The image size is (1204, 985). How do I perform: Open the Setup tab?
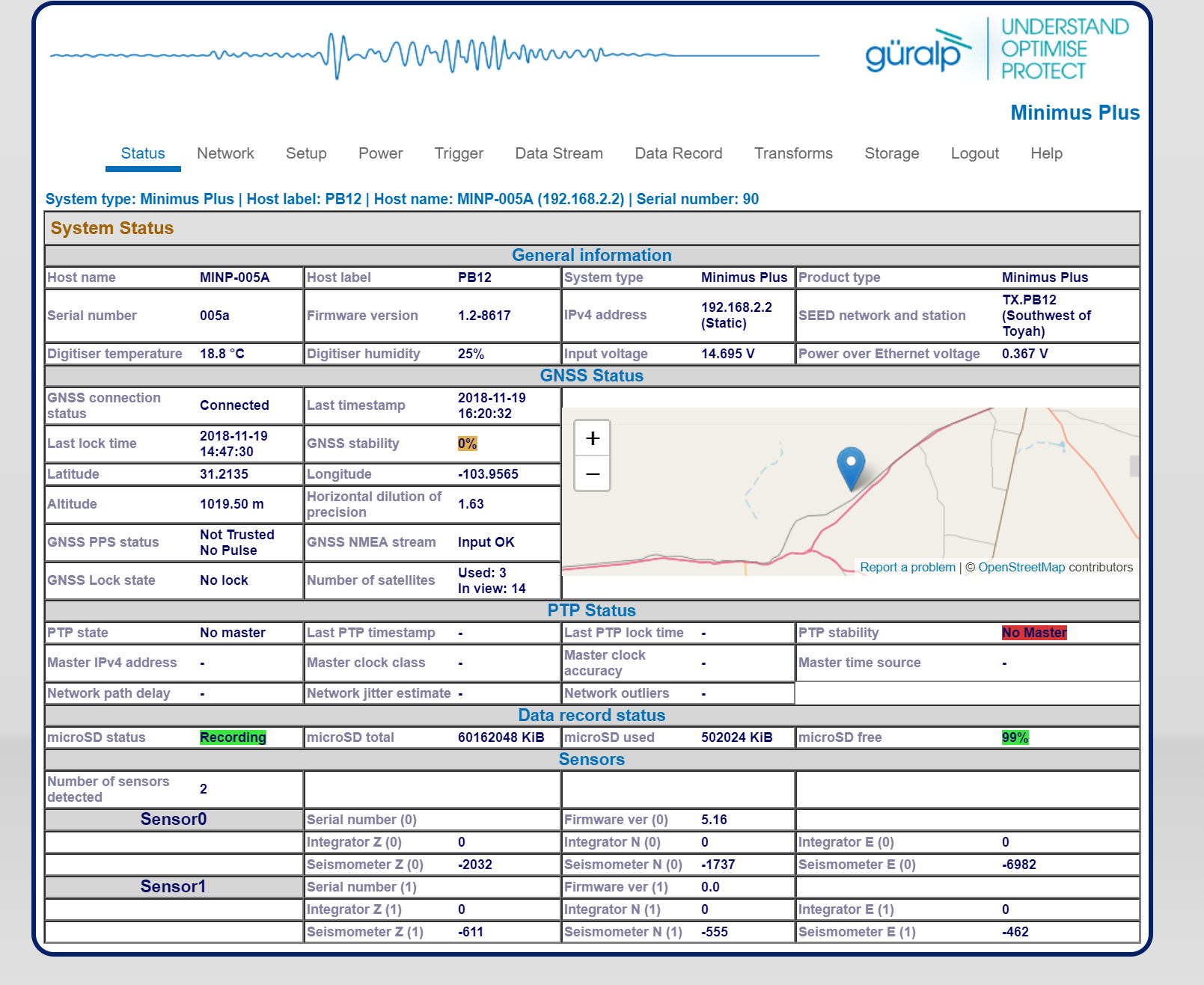[306, 153]
